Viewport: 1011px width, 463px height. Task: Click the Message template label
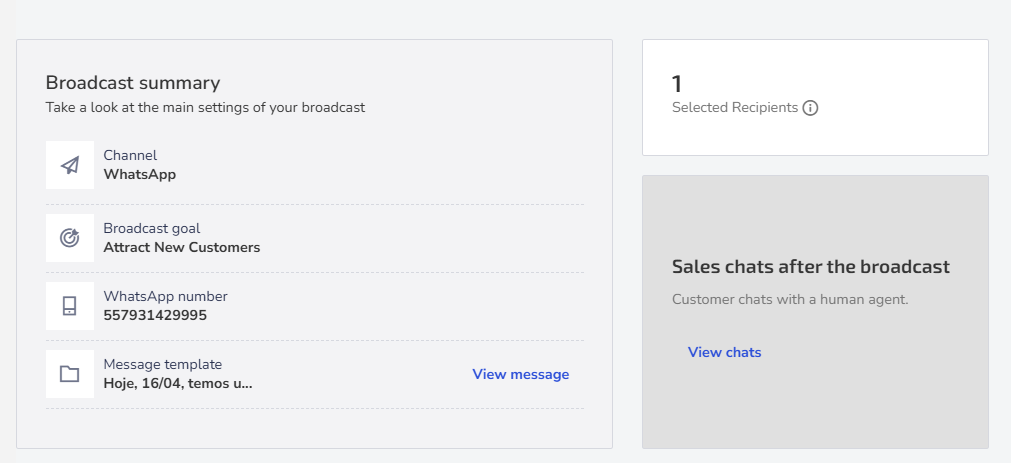click(x=162, y=364)
